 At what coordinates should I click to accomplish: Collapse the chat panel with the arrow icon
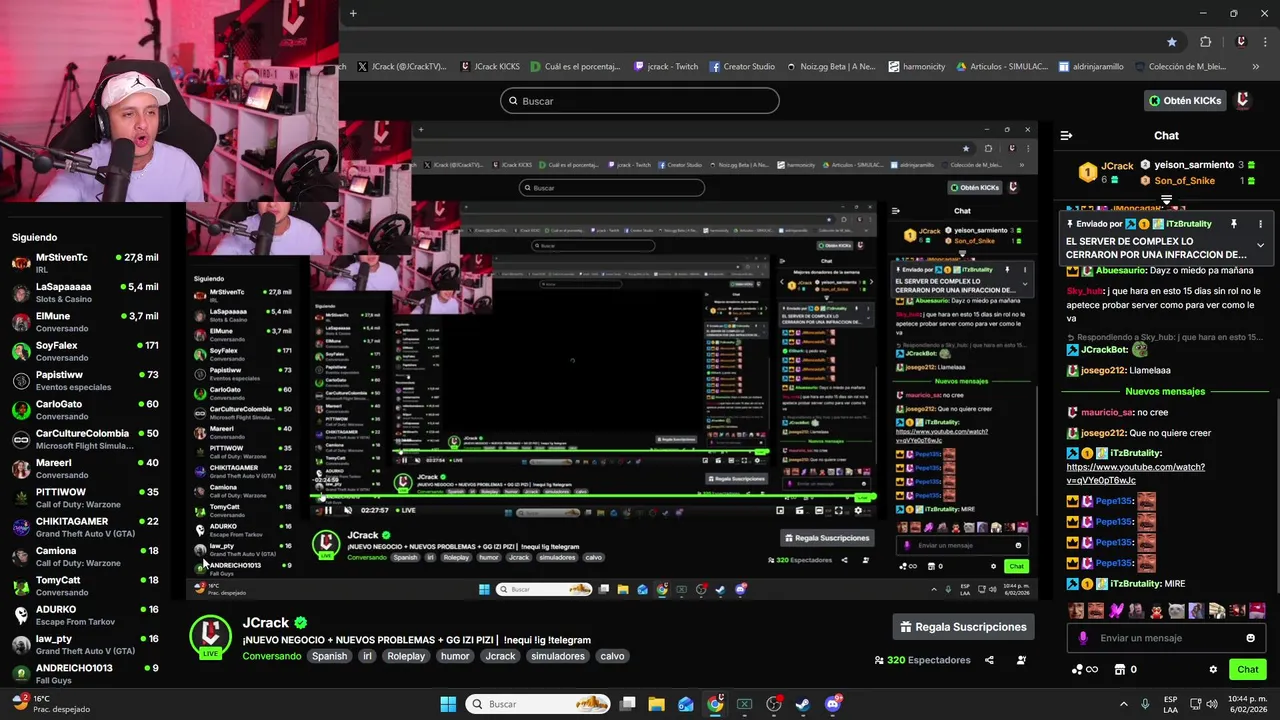pos(1066,135)
